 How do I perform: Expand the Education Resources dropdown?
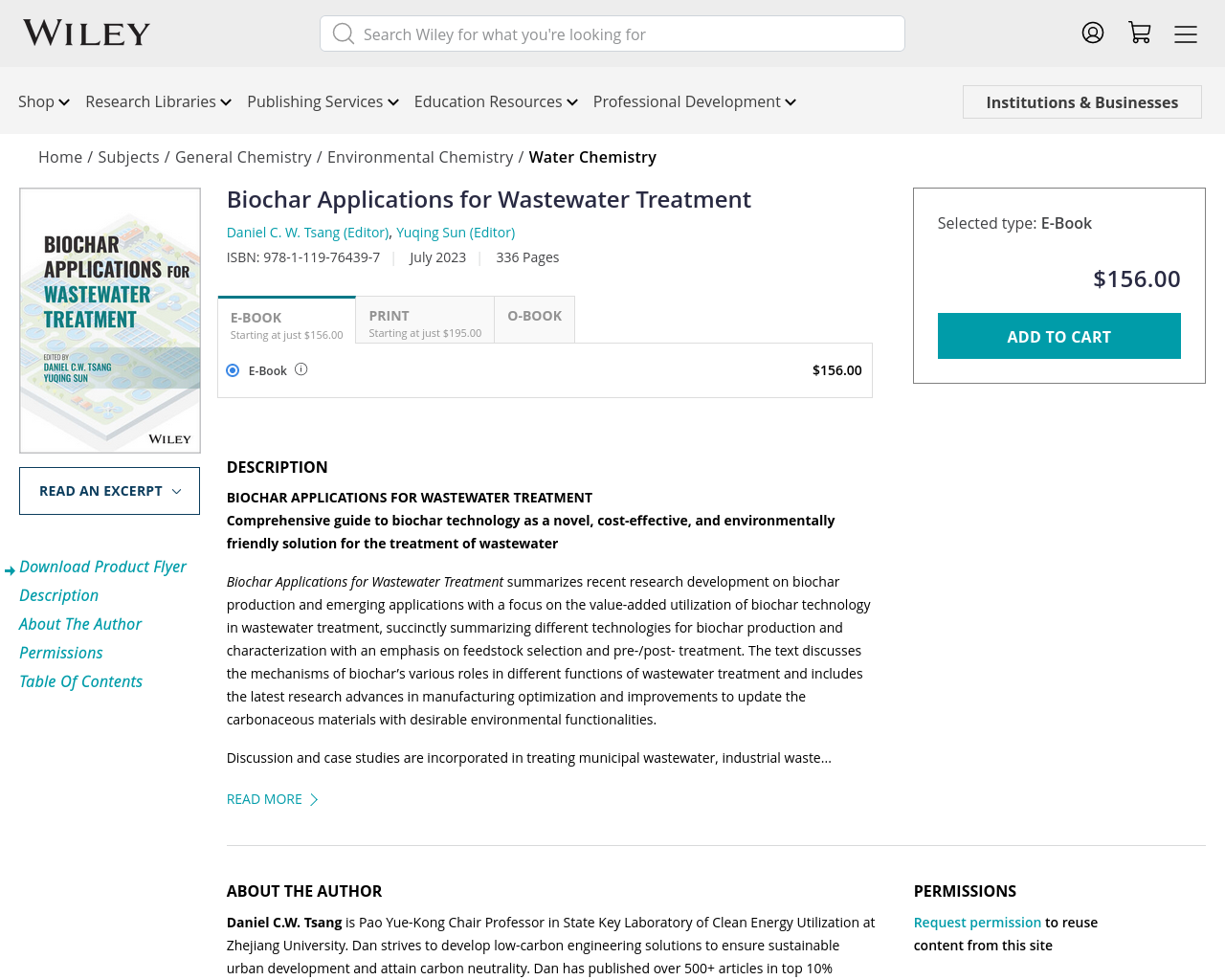pyautogui.click(x=496, y=101)
